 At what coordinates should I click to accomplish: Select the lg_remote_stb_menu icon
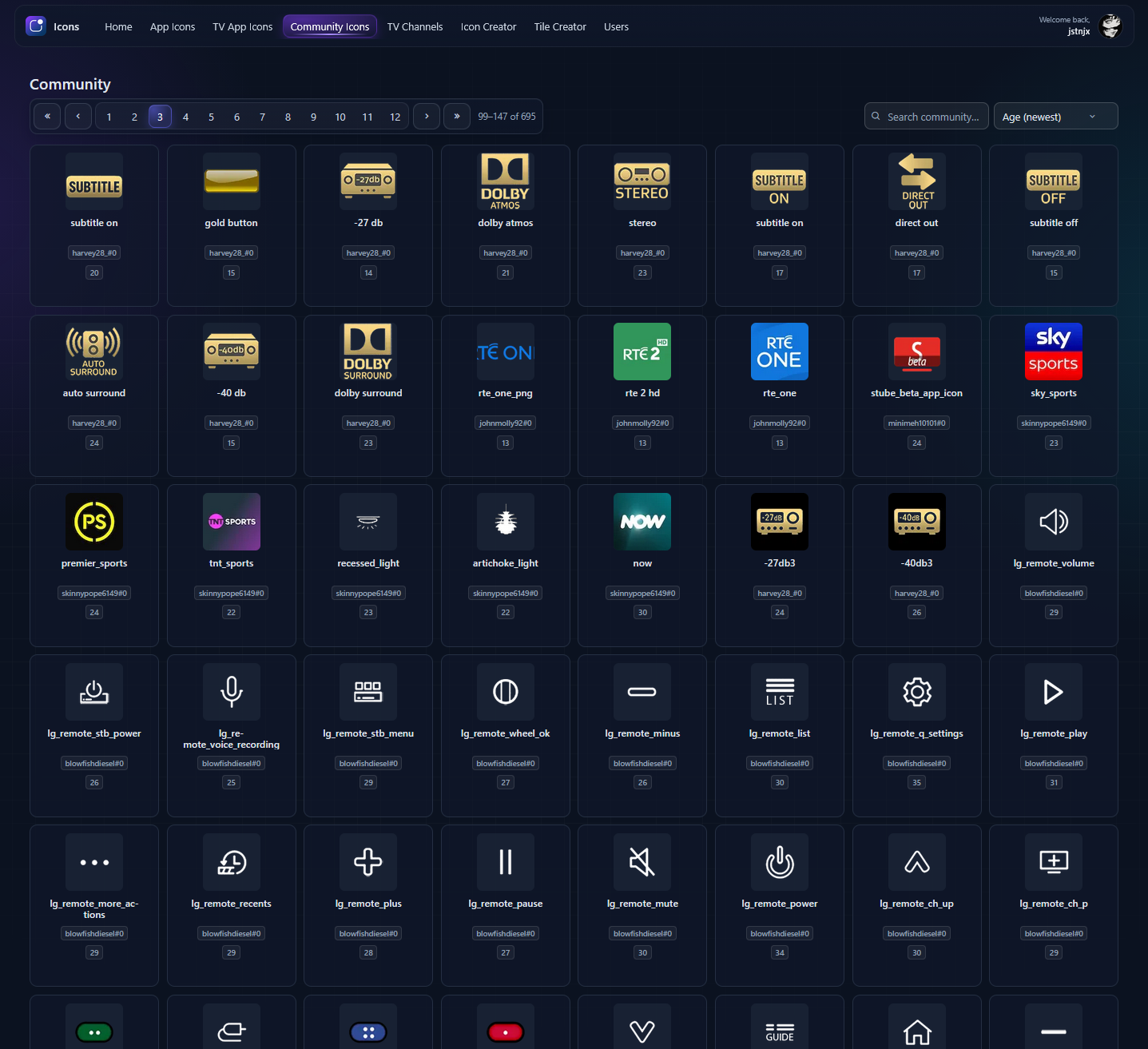click(x=368, y=692)
